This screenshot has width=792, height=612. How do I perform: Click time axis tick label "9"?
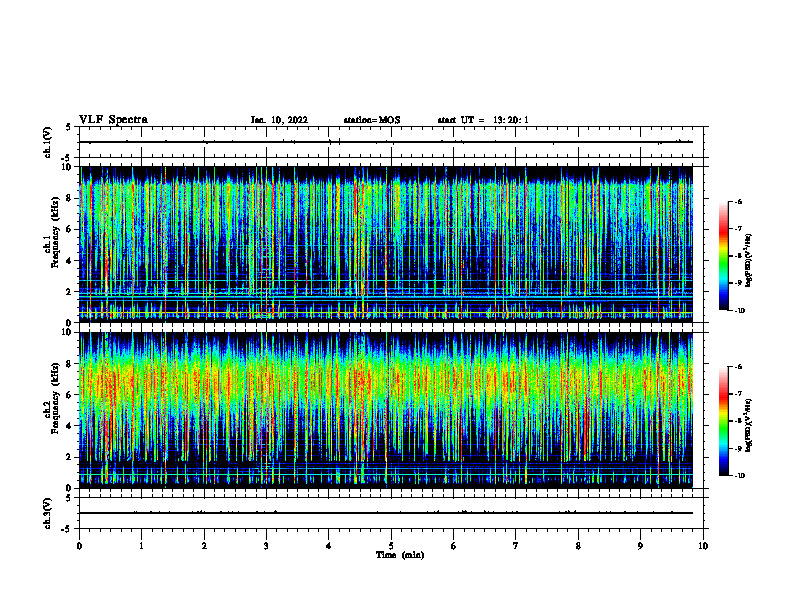pos(640,546)
